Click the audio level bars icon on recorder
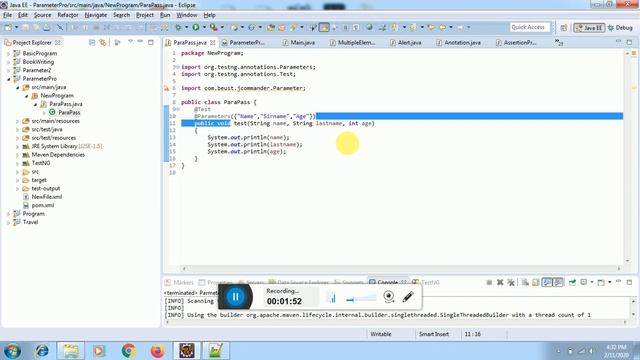Screen dimensions: 640x360 click(332, 298)
